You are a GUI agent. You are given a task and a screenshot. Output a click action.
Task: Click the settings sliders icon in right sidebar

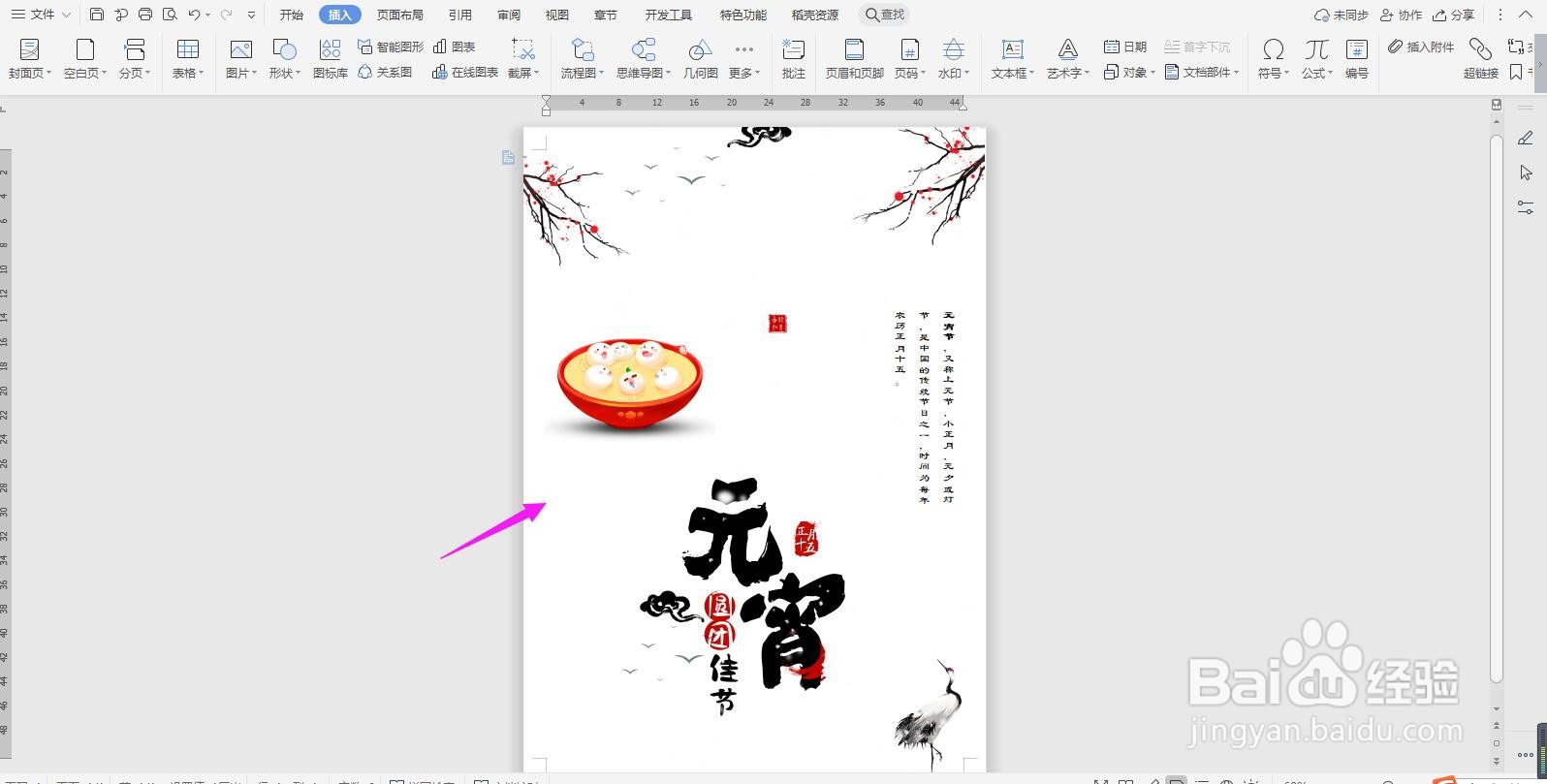click(1526, 207)
